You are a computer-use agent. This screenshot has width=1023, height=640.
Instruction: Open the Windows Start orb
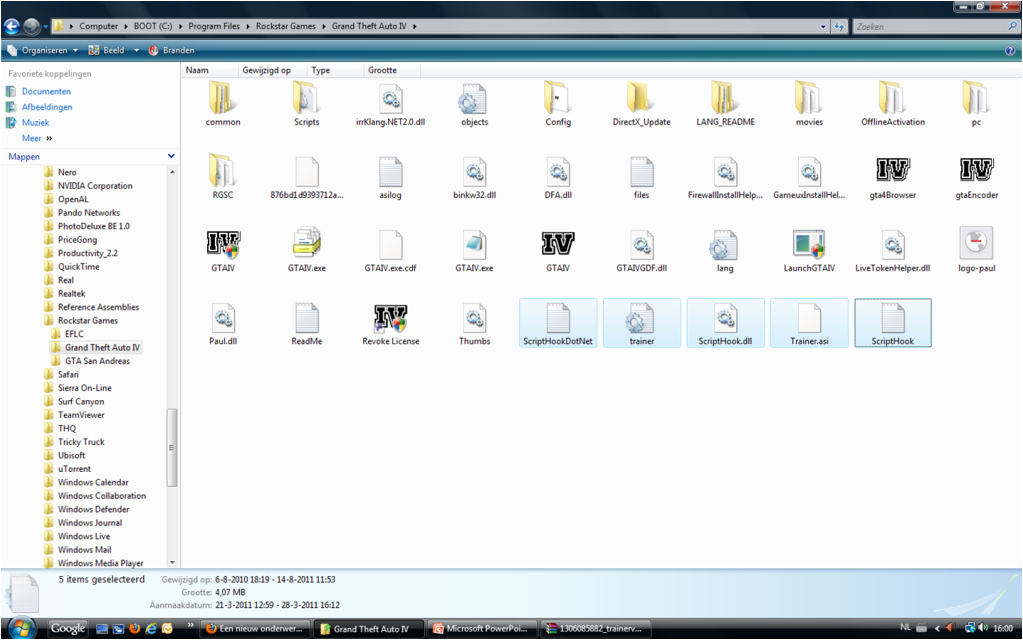click(22, 628)
